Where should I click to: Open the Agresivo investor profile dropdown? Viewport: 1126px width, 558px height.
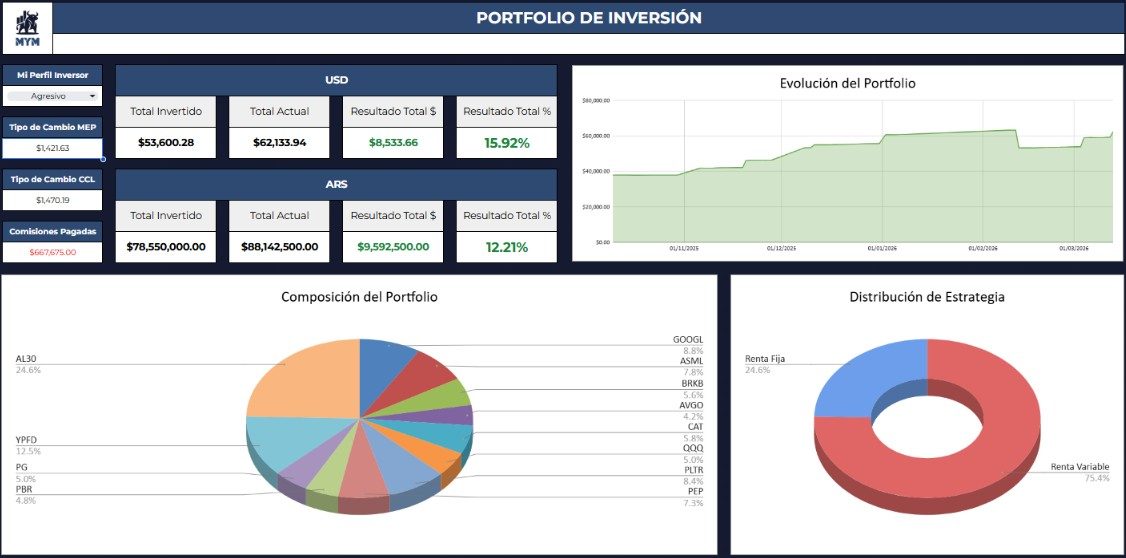52,96
